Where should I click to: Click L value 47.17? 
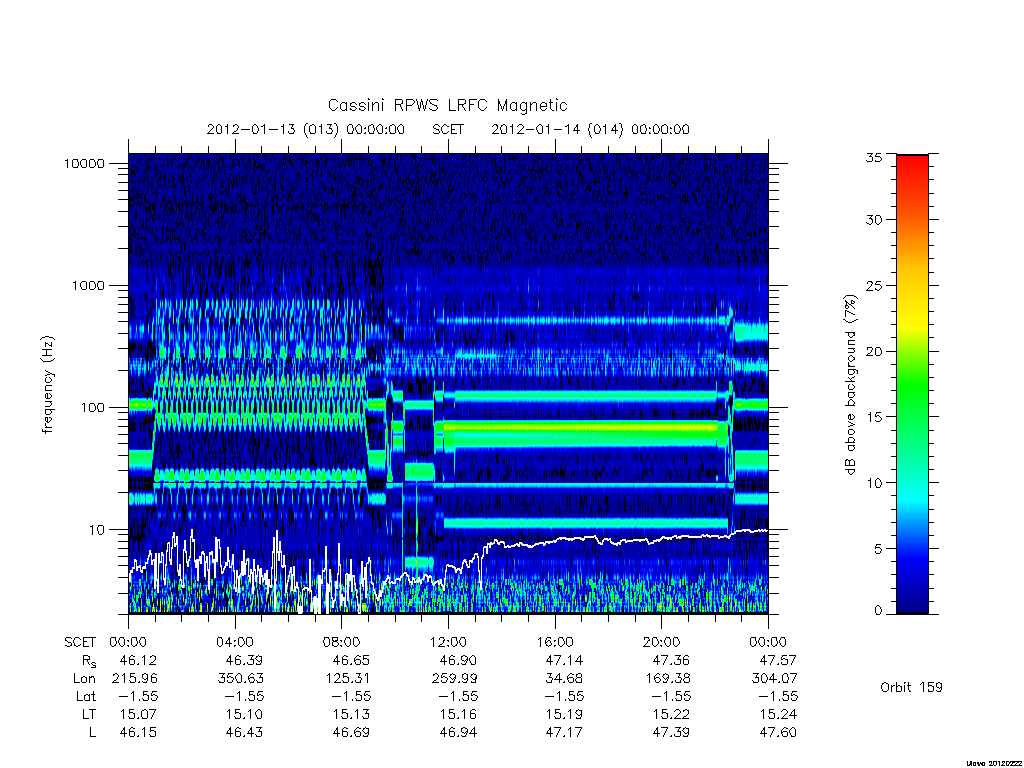[564, 732]
